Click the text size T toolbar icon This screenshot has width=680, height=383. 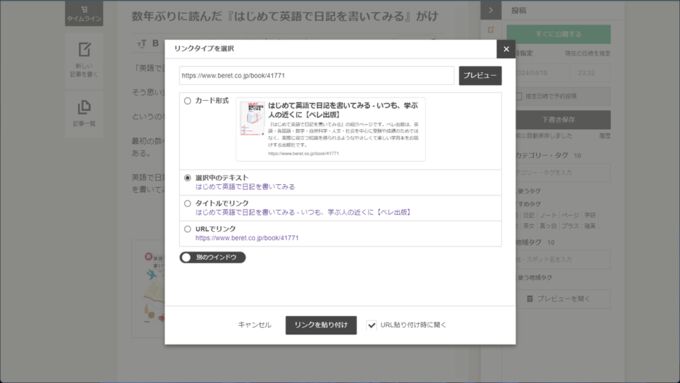(141, 43)
